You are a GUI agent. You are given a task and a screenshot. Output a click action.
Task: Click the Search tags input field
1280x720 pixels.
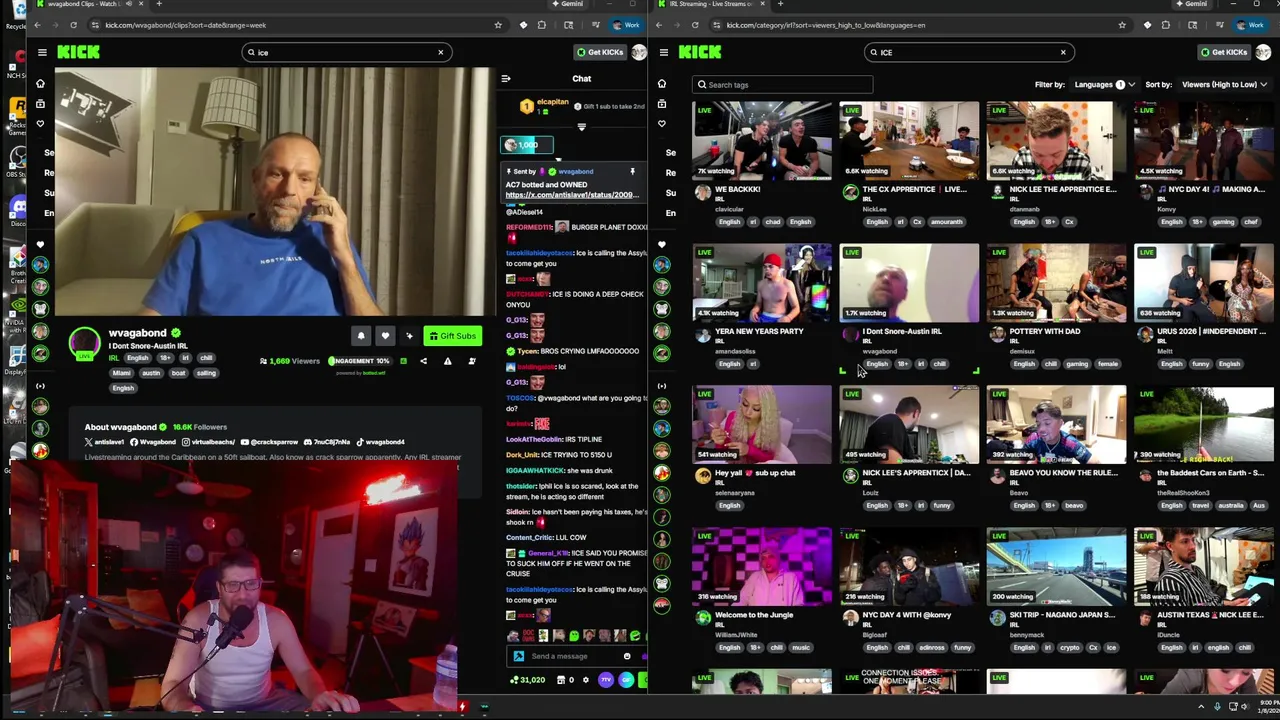point(783,85)
